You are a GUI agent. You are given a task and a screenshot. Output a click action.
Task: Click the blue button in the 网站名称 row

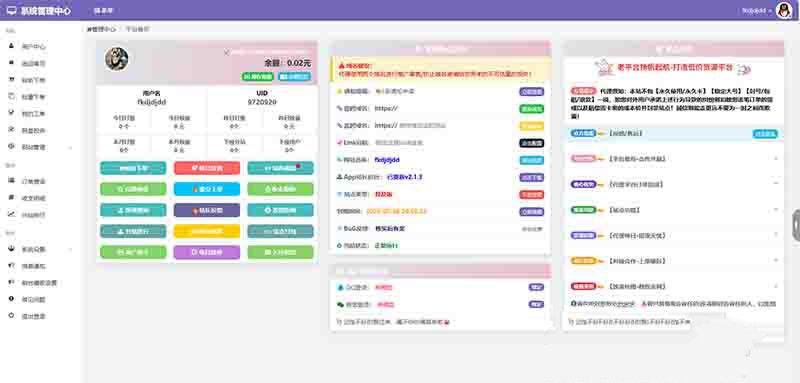532,160
